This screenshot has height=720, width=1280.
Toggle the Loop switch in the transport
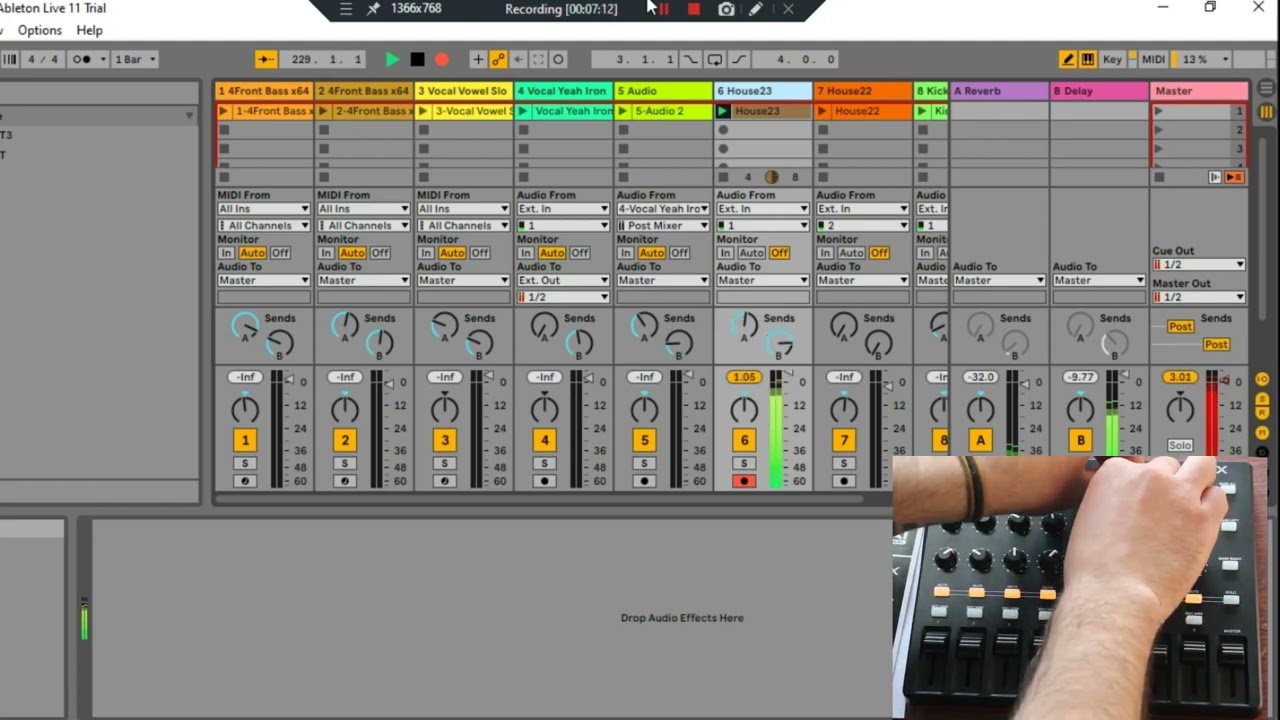tap(715, 60)
